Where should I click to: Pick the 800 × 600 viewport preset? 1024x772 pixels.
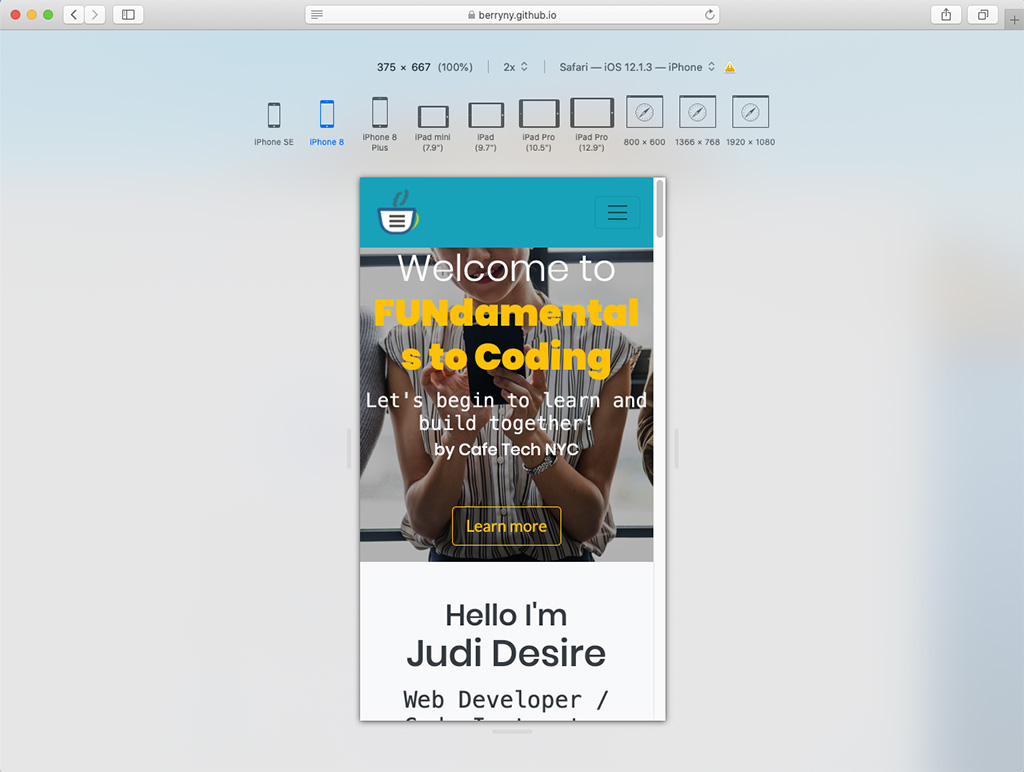pos(644,112)
